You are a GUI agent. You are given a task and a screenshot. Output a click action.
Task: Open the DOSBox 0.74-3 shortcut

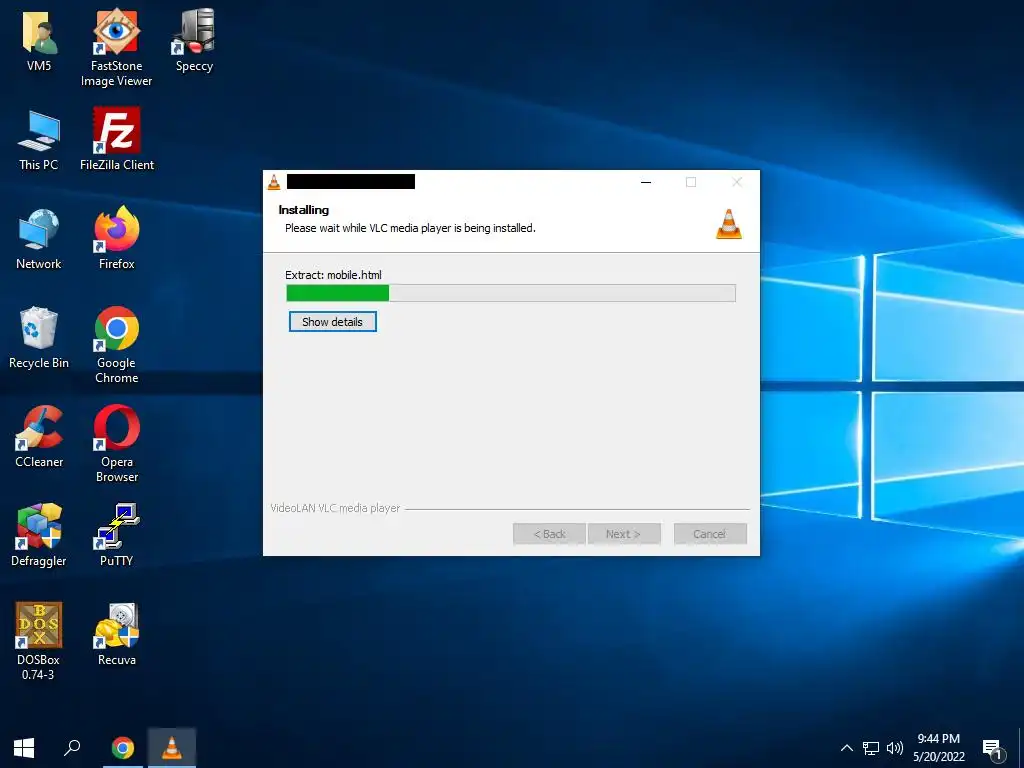(39, 641)
